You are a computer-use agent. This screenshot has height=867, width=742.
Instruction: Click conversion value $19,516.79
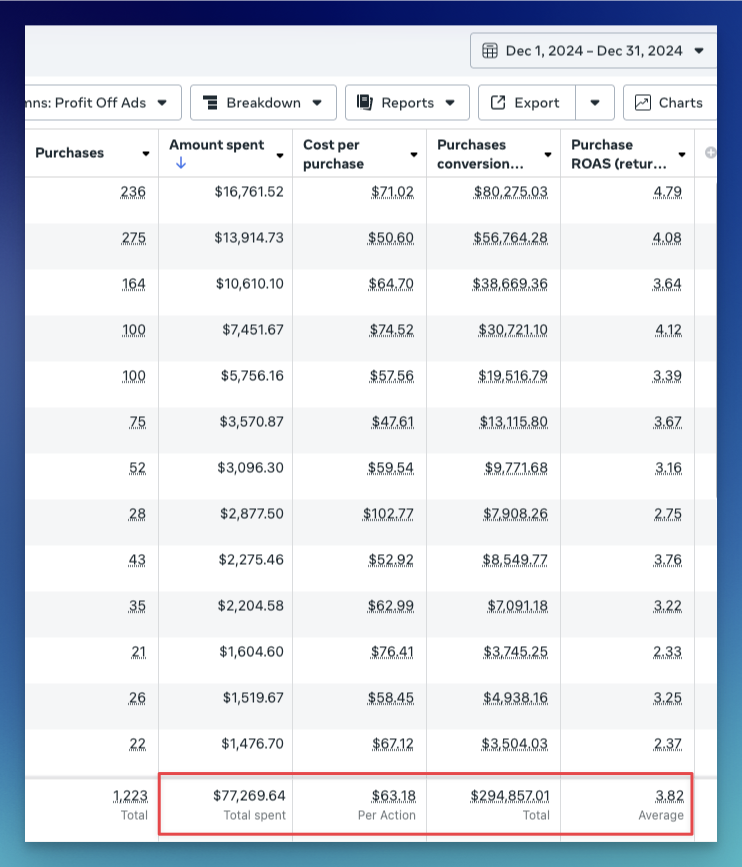(x=513, y=375)
